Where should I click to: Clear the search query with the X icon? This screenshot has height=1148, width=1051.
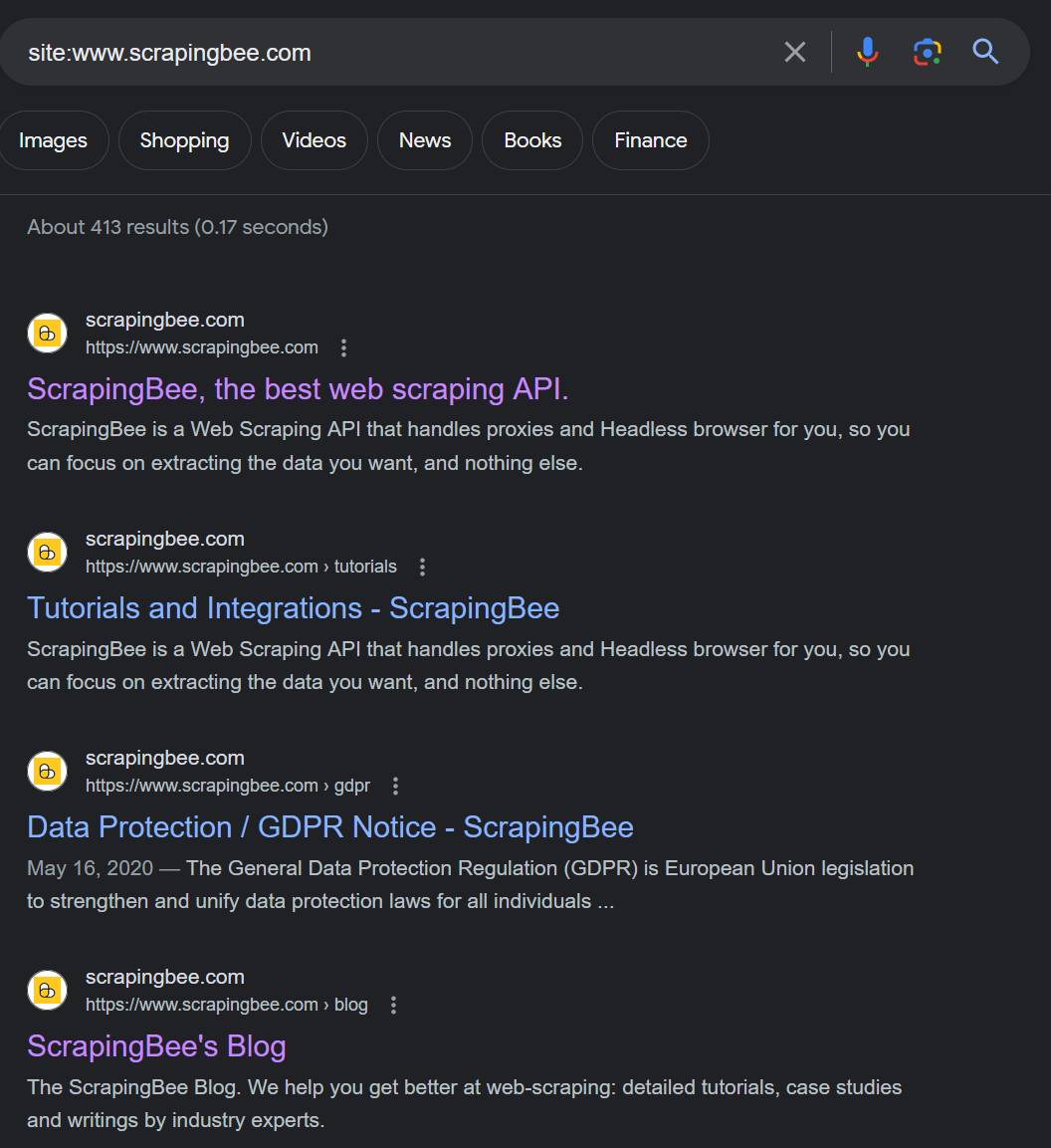(x=794, y=52)
